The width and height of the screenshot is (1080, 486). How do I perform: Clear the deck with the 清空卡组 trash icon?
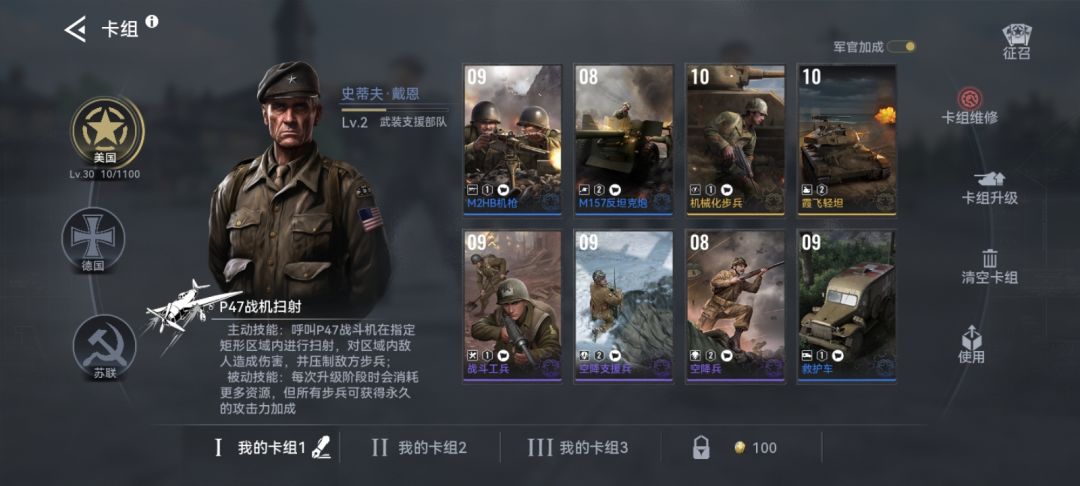click(x=990, y=259)
